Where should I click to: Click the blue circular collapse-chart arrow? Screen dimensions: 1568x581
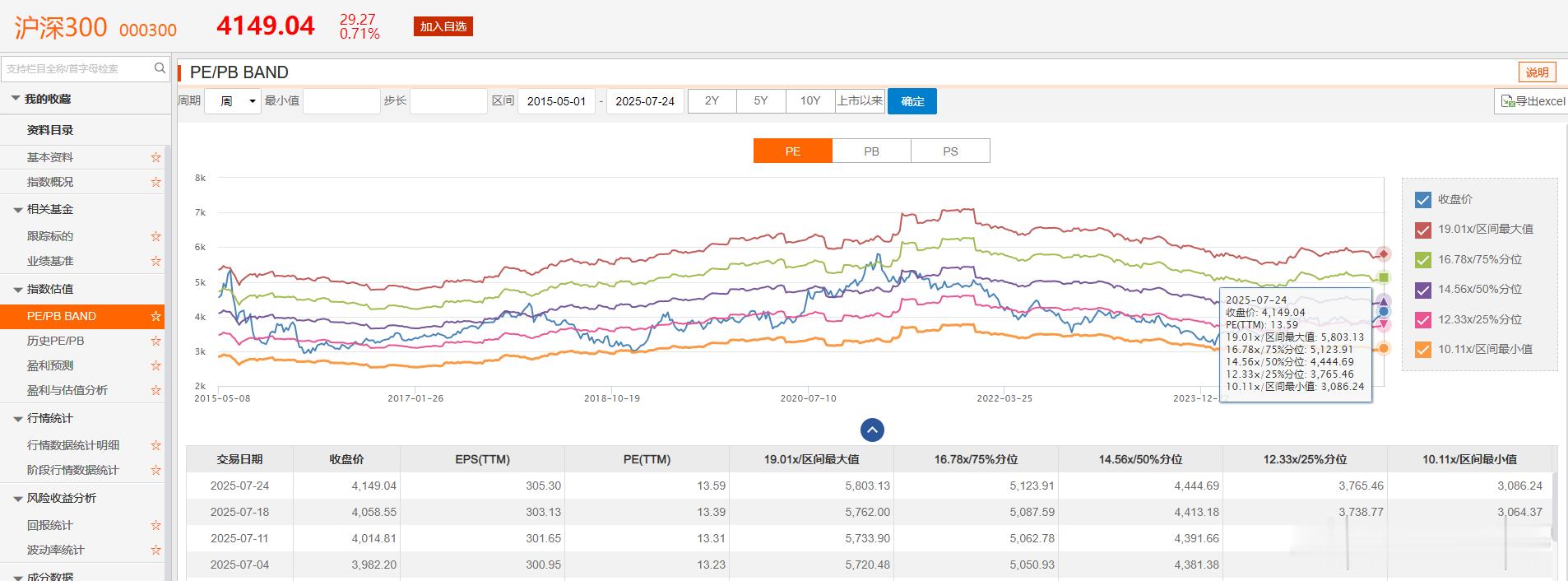point(872,430)
